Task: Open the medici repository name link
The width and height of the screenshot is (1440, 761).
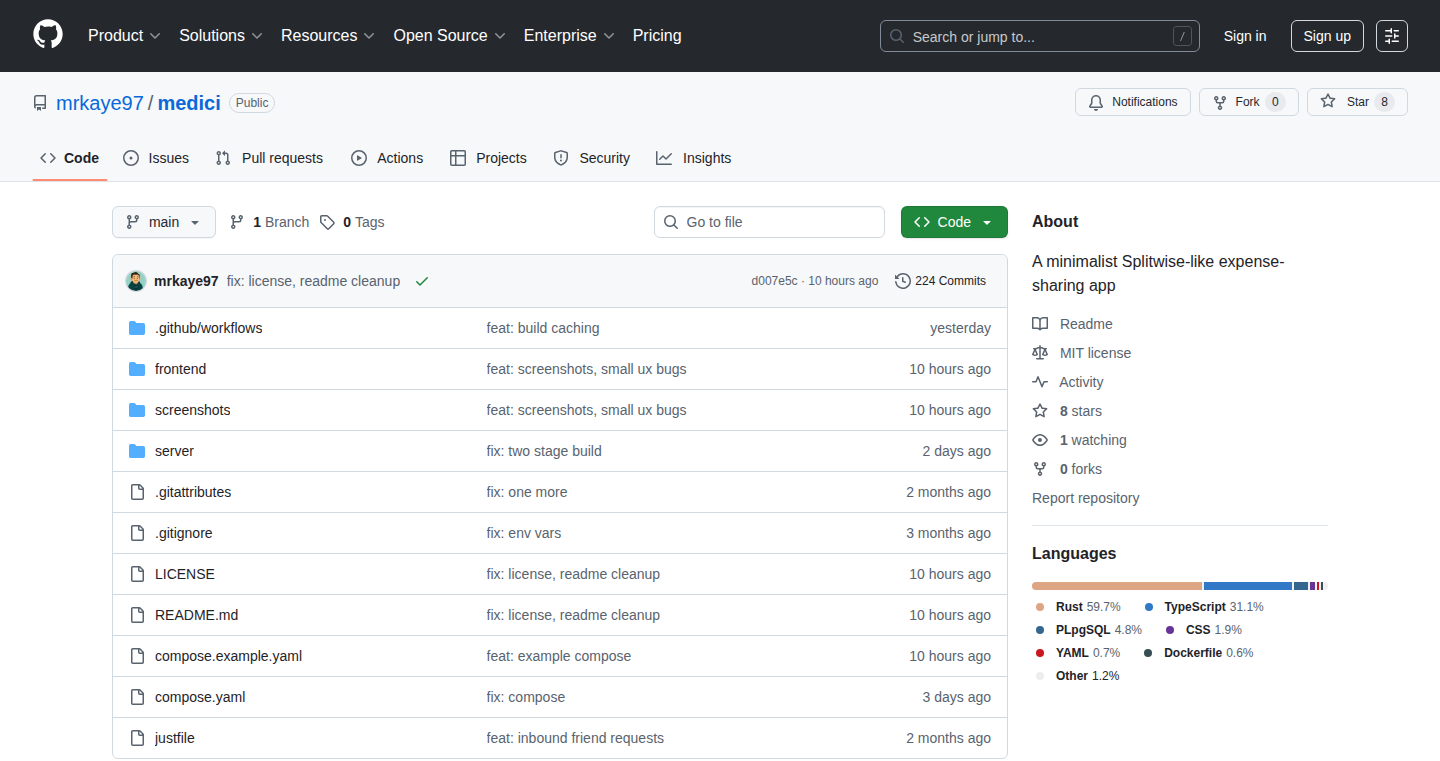Action: coord(189,103)
